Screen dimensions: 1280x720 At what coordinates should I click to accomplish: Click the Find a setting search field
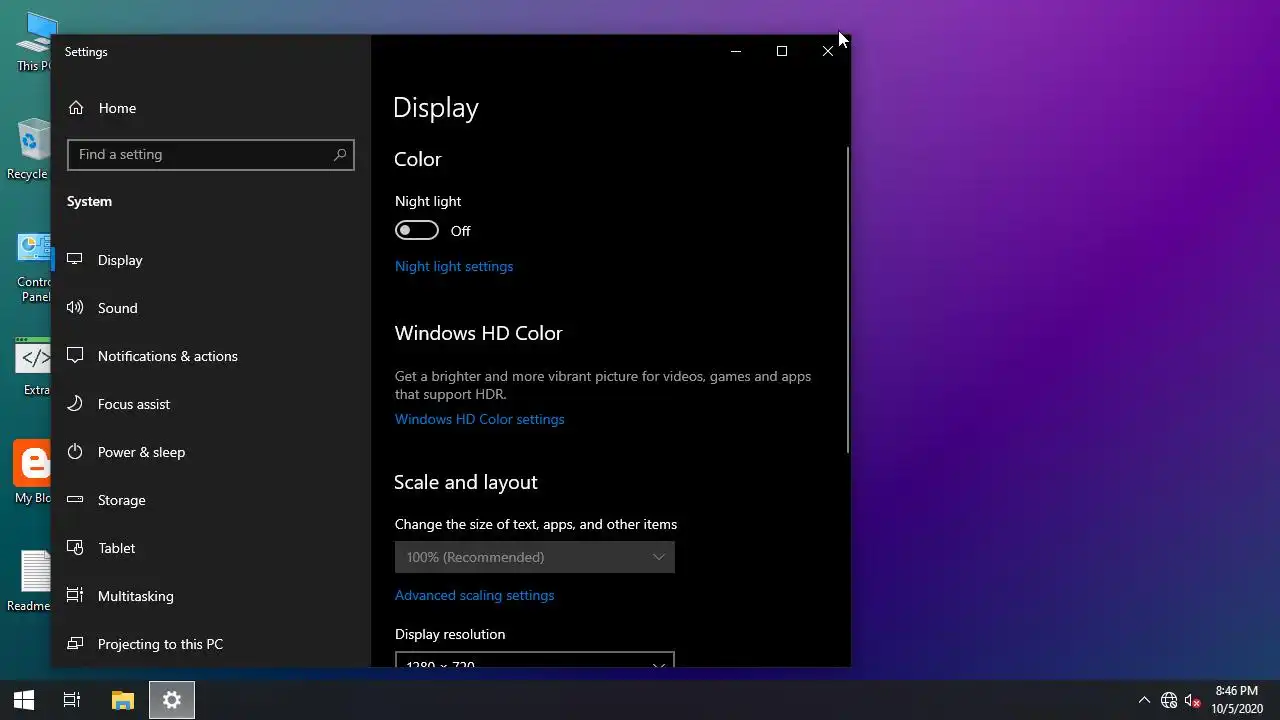coord(211,154)
